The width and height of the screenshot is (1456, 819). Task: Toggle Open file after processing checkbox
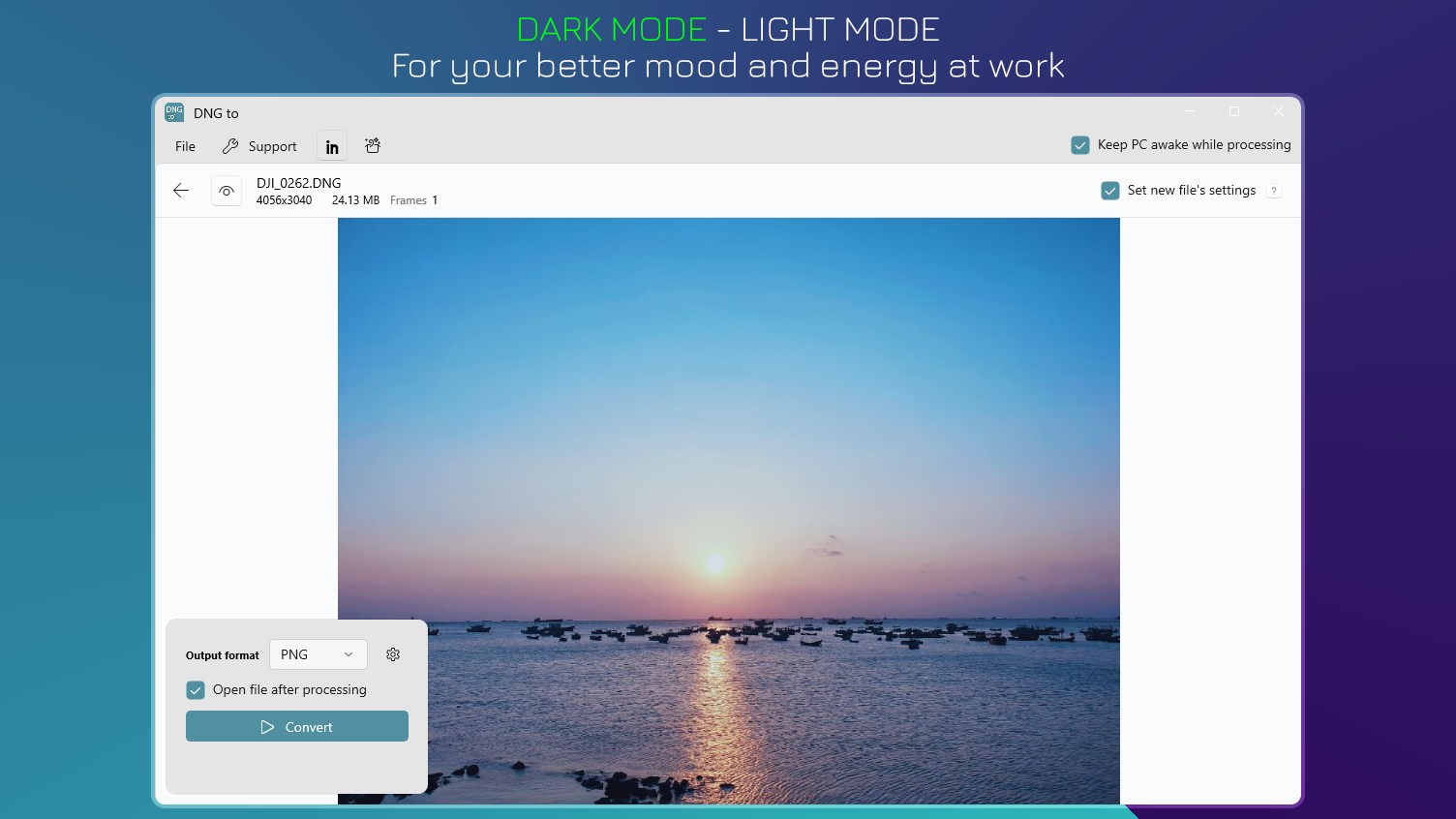click(x=196, y=690)
